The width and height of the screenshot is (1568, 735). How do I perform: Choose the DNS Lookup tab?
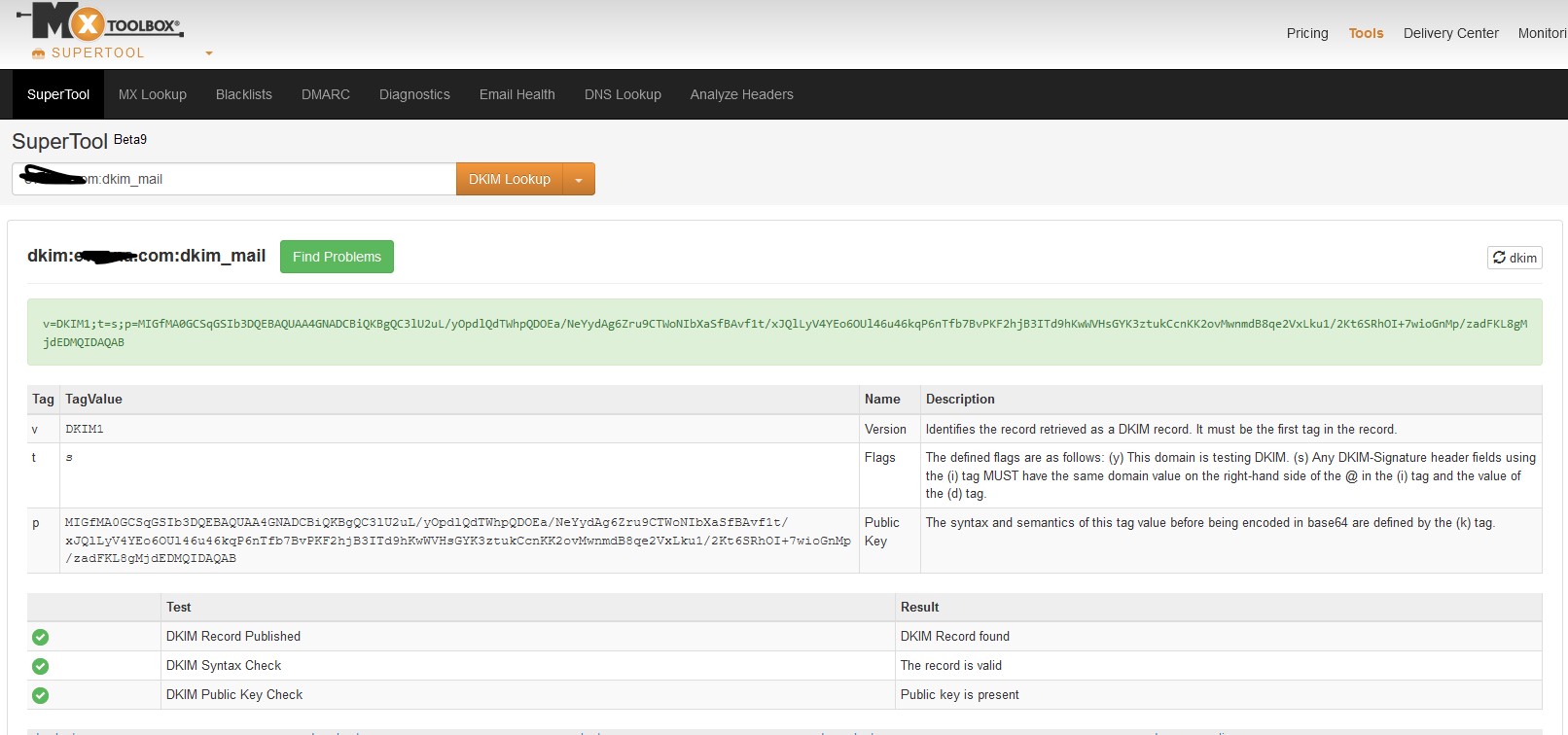623,94
